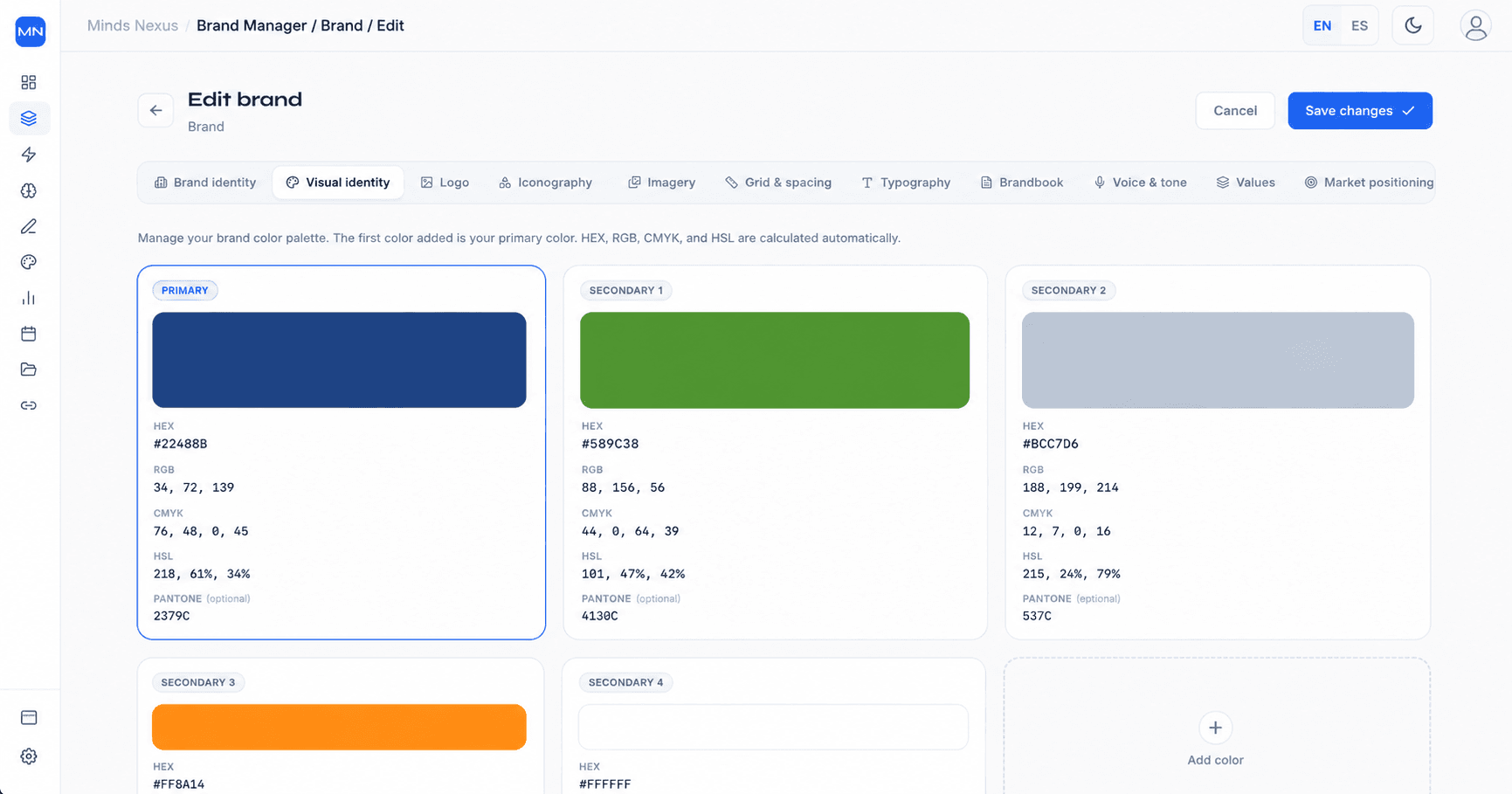Open the Iconography tab
The image size is (1512, 794).
(546, 183)
